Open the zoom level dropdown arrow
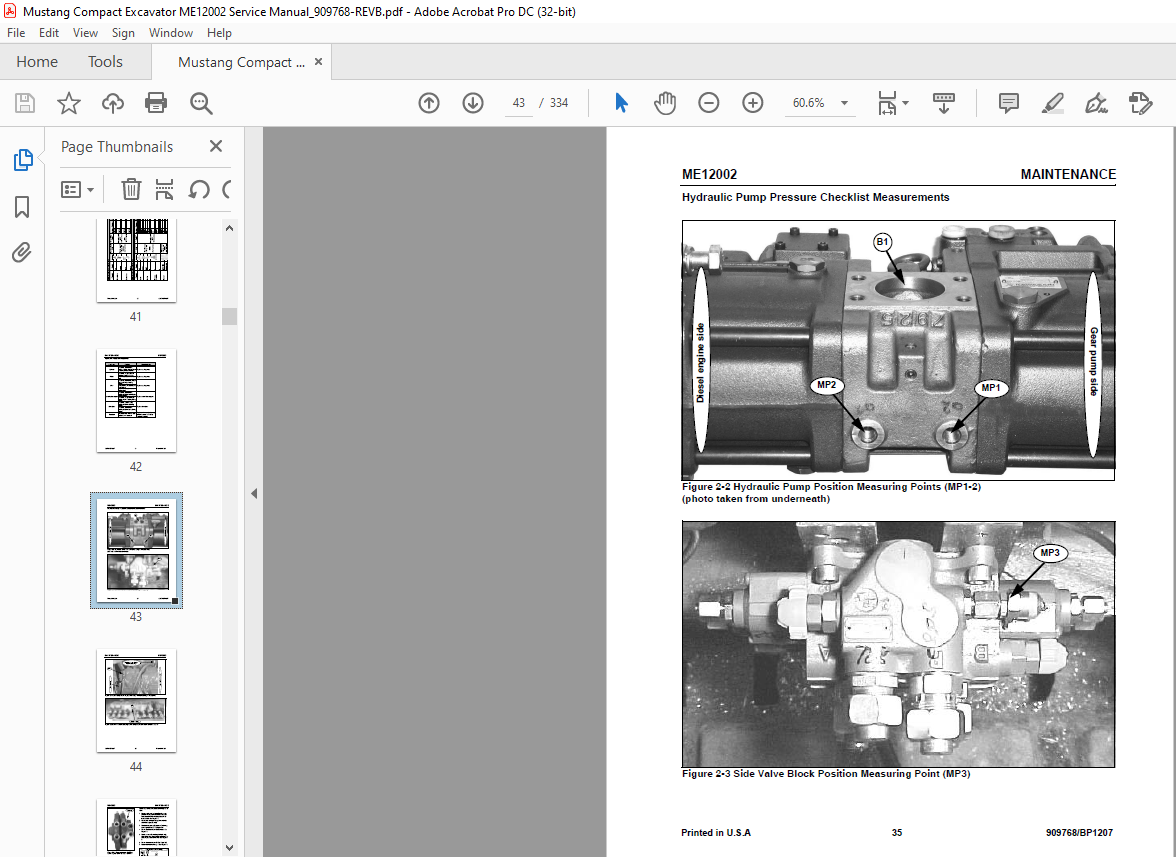The width and height of the screenshot is (1176, 857). [x=844, y=103]
